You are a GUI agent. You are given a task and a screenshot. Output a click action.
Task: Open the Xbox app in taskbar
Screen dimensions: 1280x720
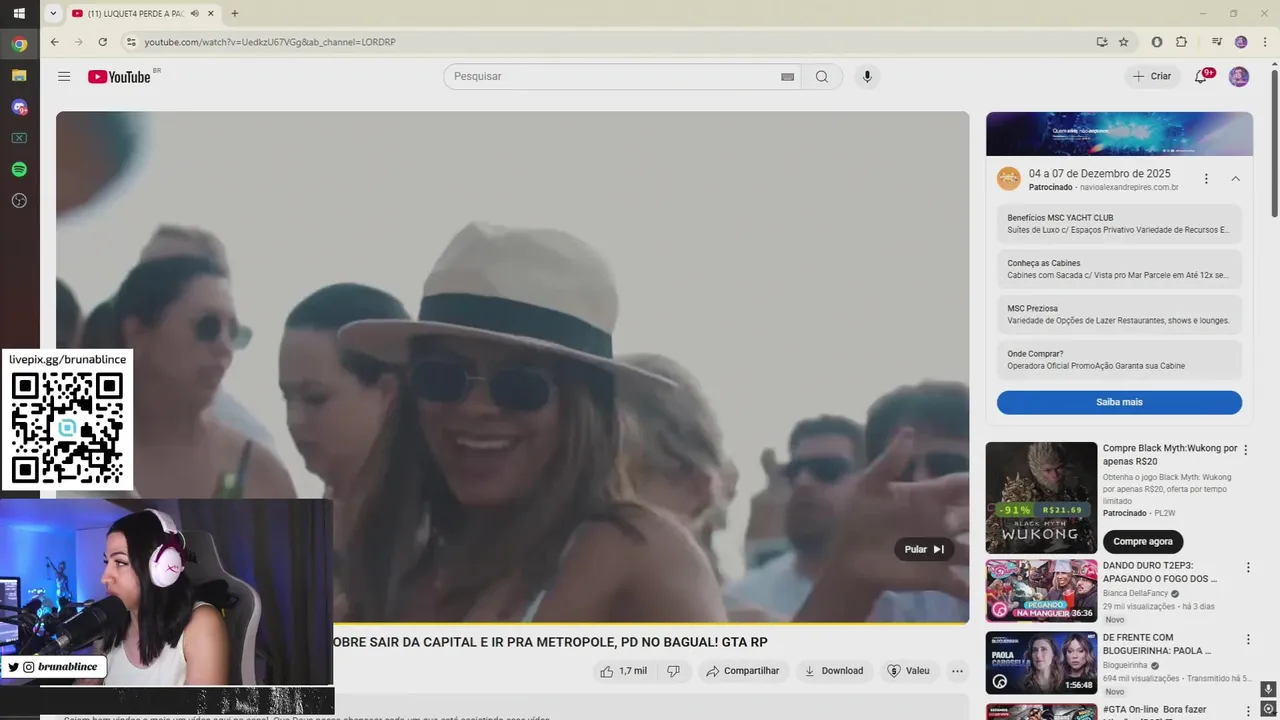pos(19,138)
